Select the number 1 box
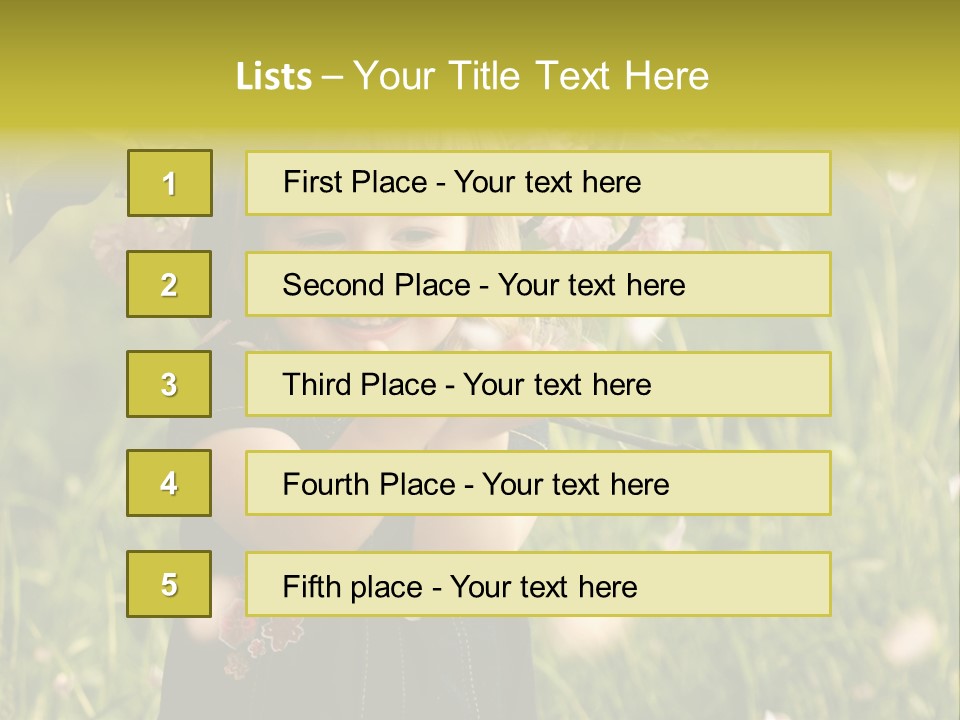The height and width of the screenshot is (720, 960). (x=170, y=183)
